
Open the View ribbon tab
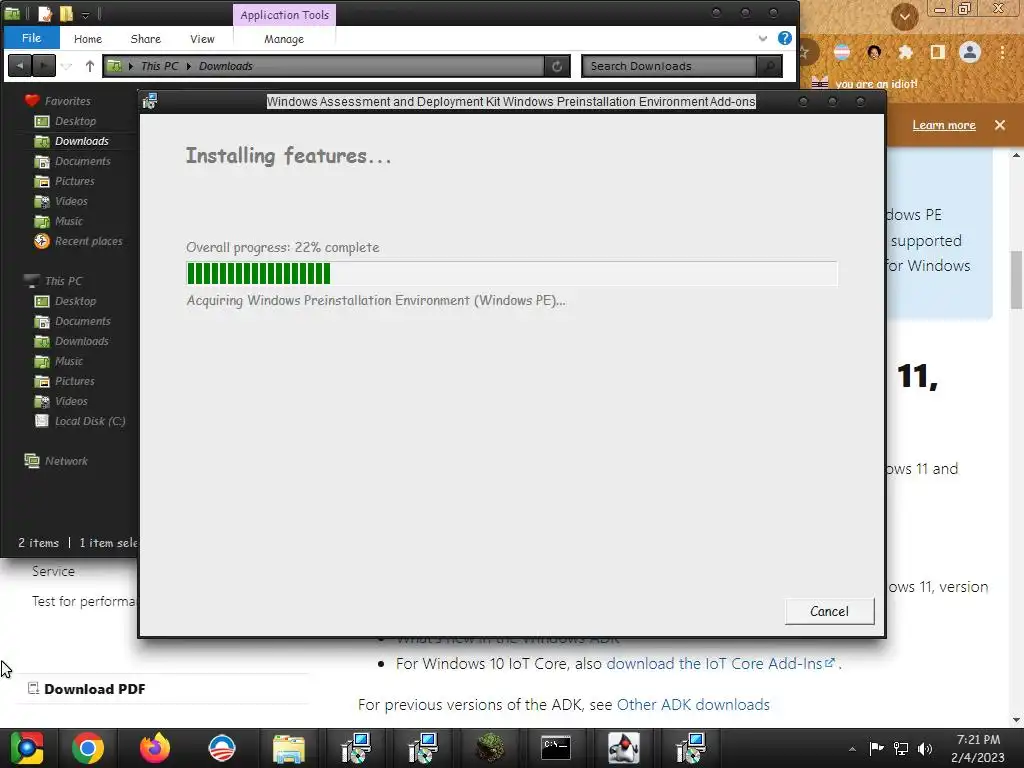tap(202, 39)
